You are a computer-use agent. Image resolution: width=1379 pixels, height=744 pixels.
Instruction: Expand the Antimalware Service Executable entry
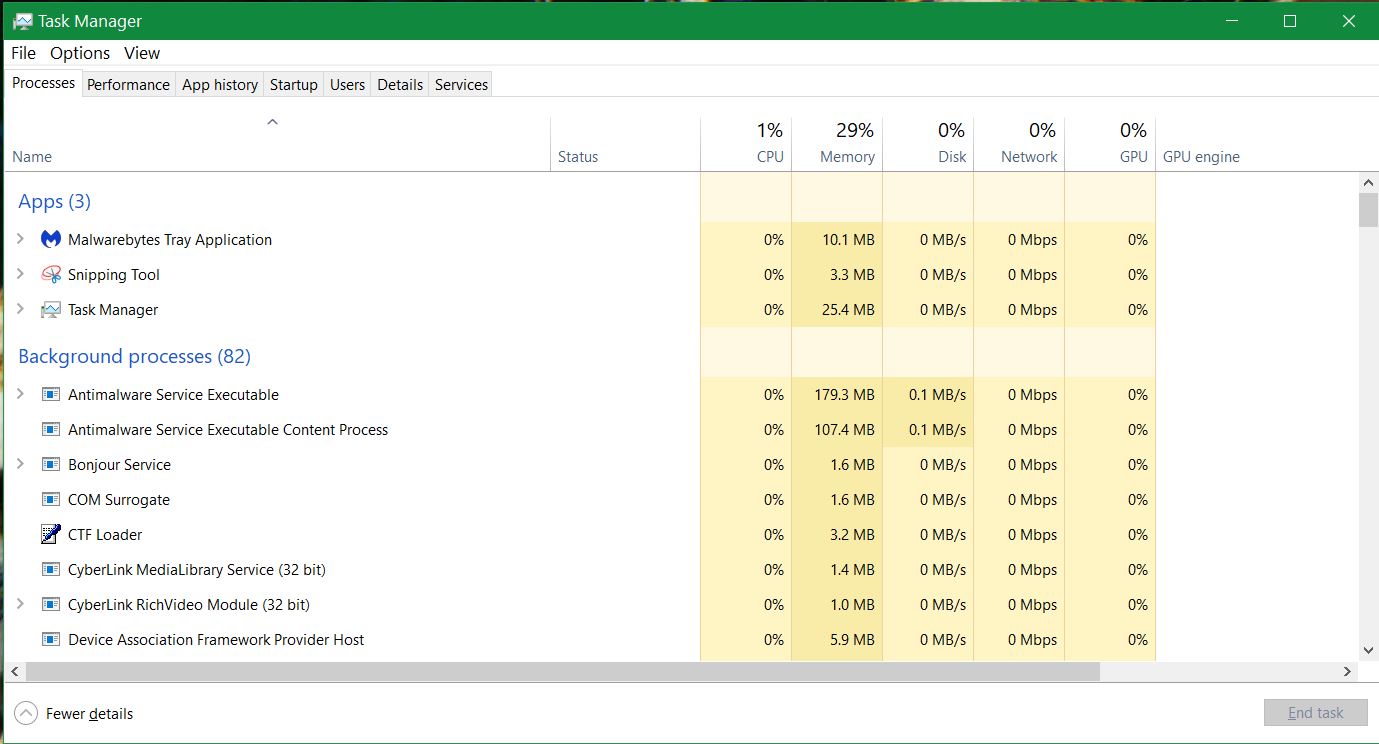point(20,395)
